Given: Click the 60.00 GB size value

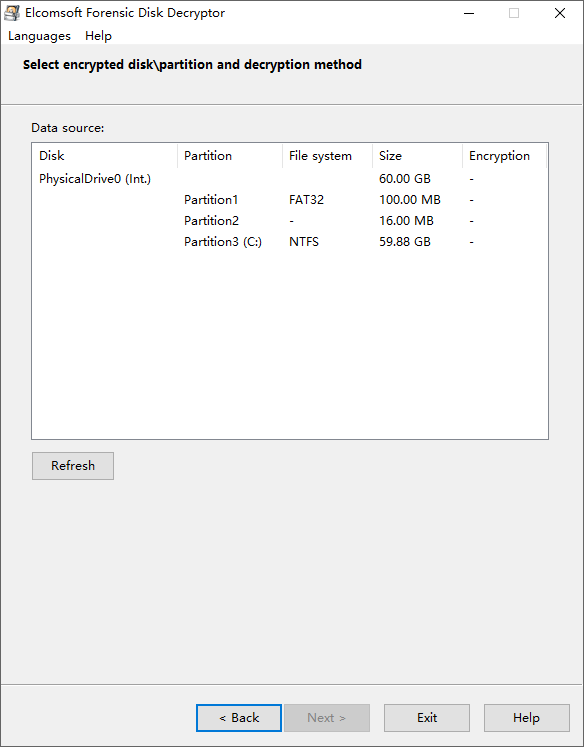Looking at the screenshot, I should (x=405, y=179).
